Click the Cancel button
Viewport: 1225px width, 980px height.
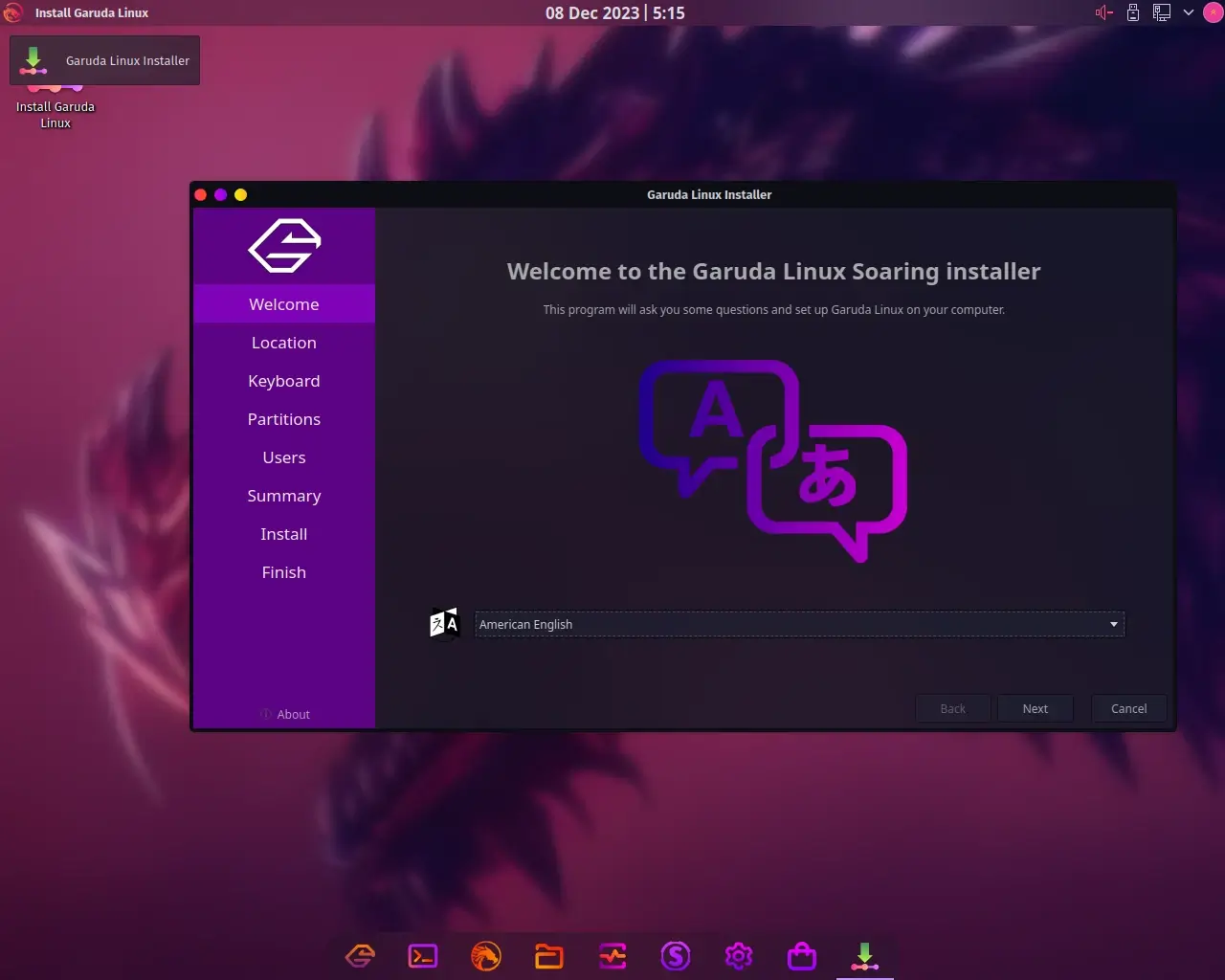(1128, 708)
